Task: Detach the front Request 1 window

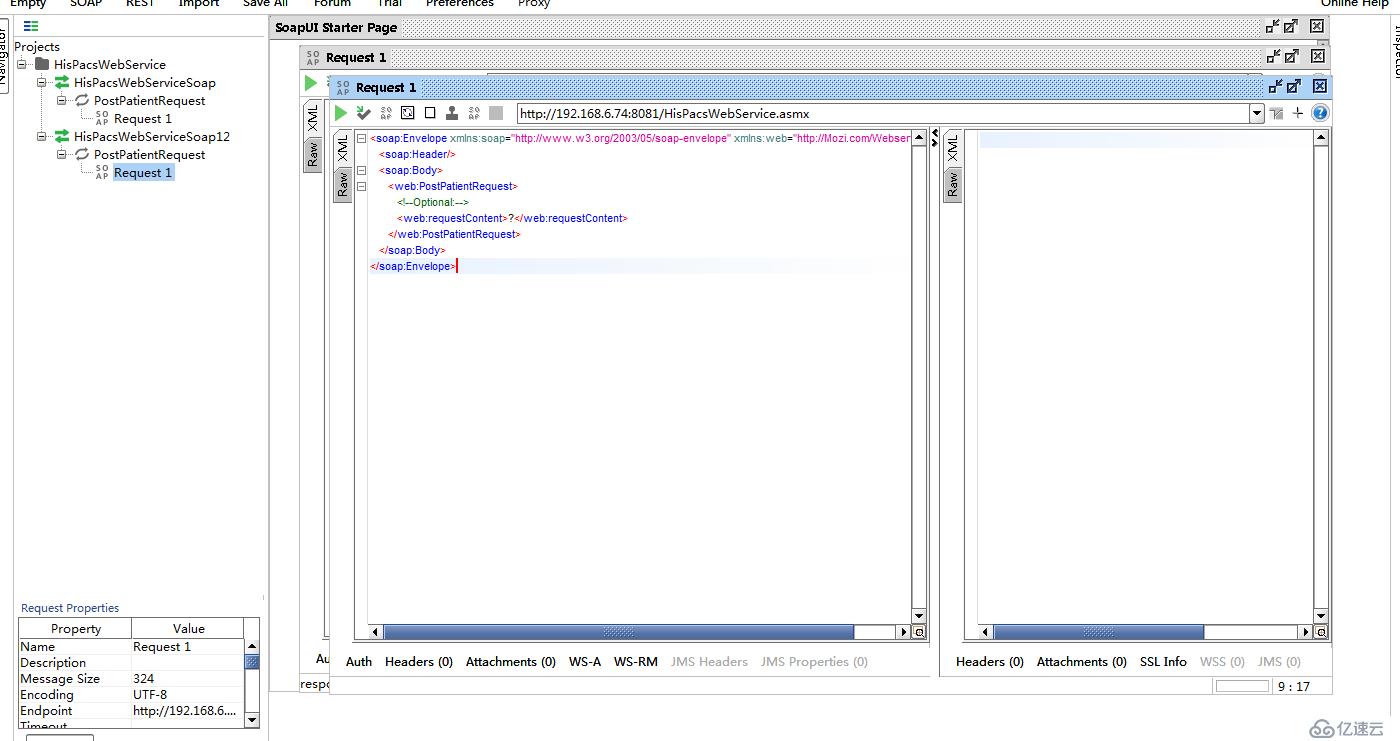Action: [1274, 87]
